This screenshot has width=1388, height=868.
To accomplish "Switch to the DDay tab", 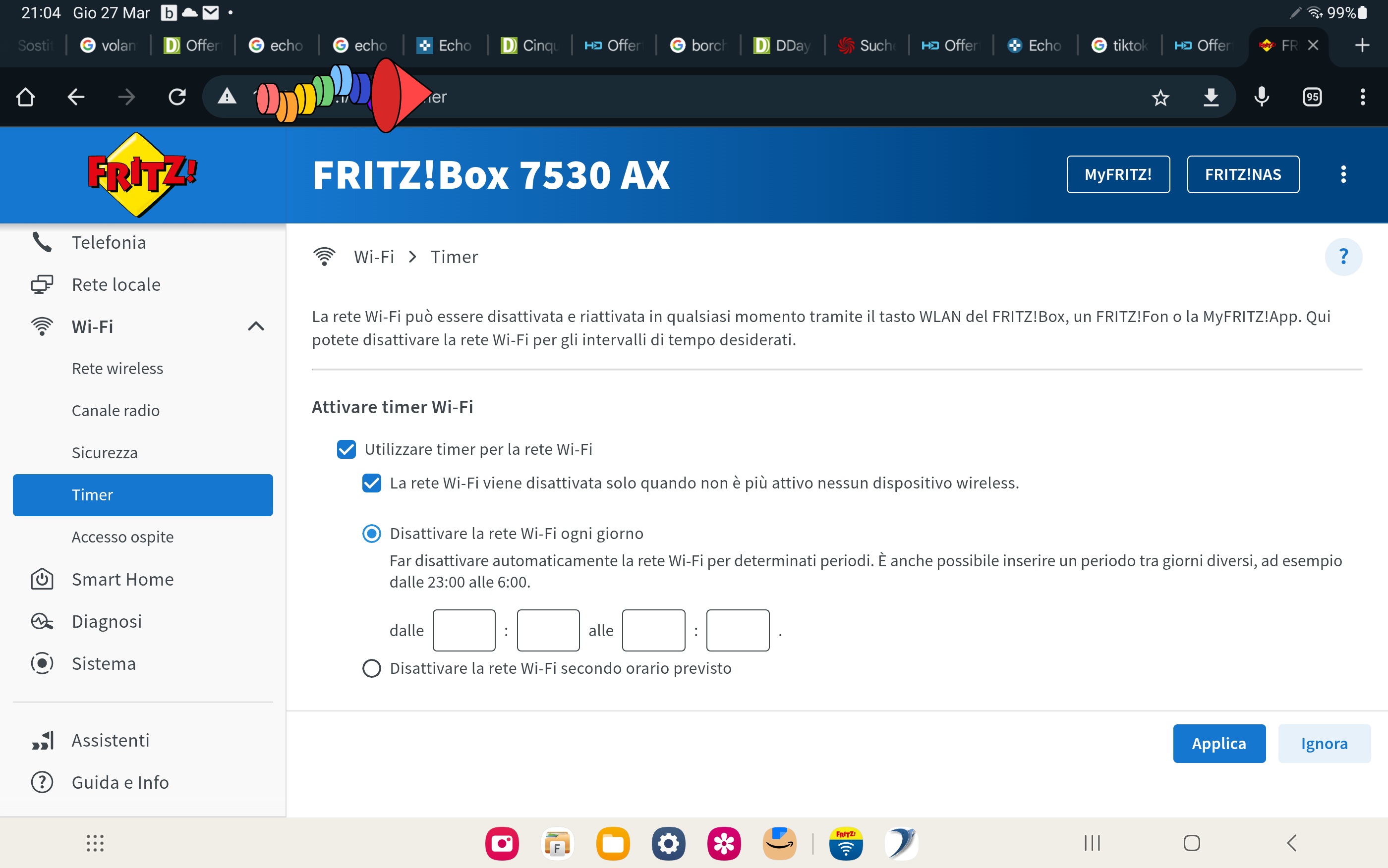I will coord(782,45).
